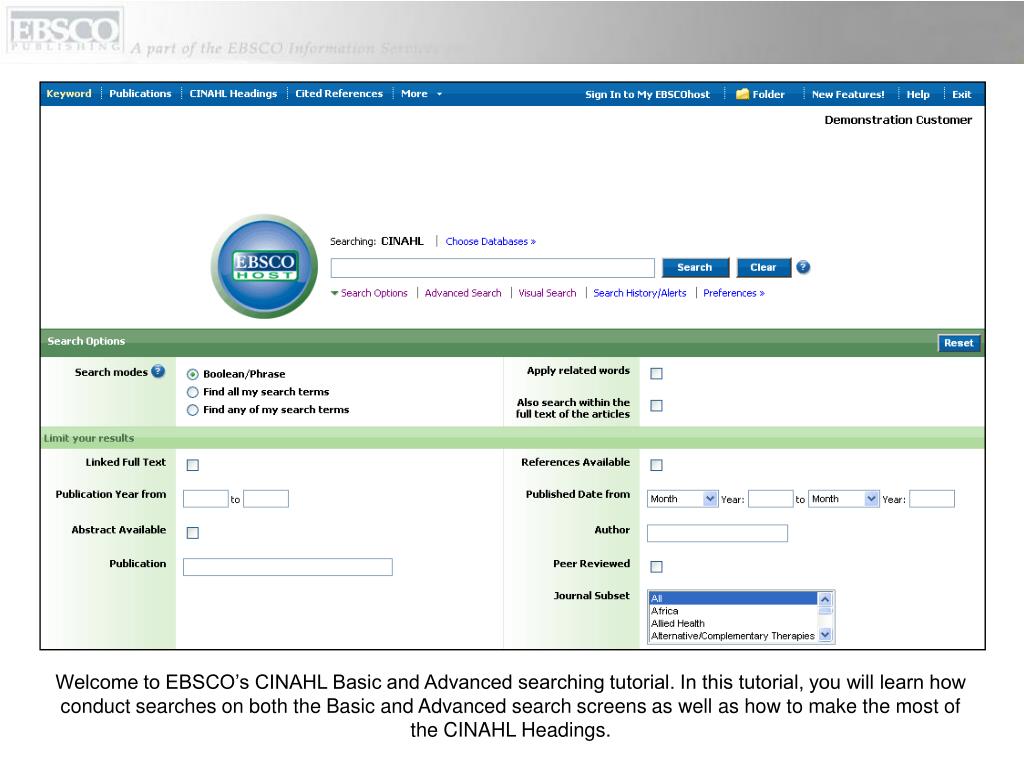Open Search modes help icon
Image resolution: width=1024 pixels, height=768 pixels.
click(x=158, y=372)
